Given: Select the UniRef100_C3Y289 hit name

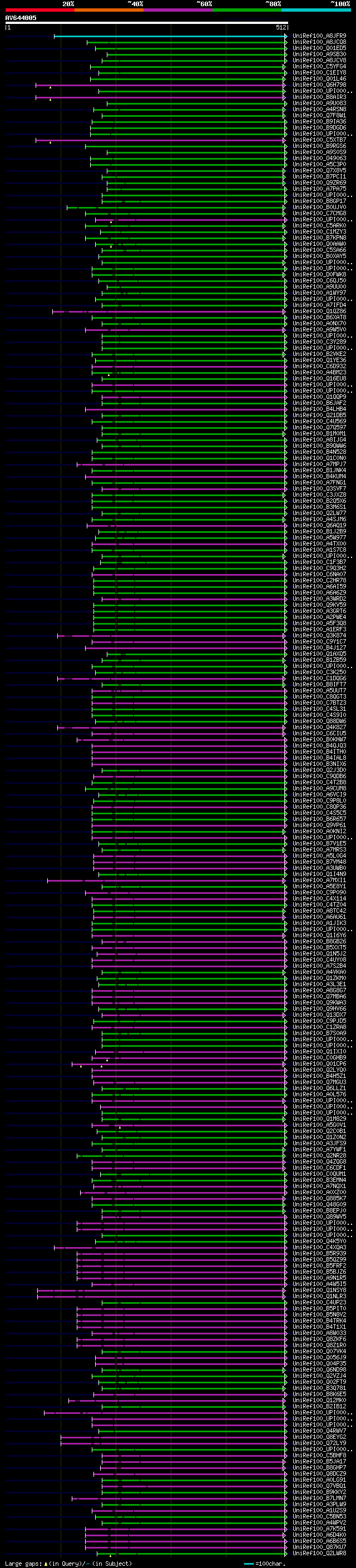Looking at the screenshot, I should tap(319, 342).
